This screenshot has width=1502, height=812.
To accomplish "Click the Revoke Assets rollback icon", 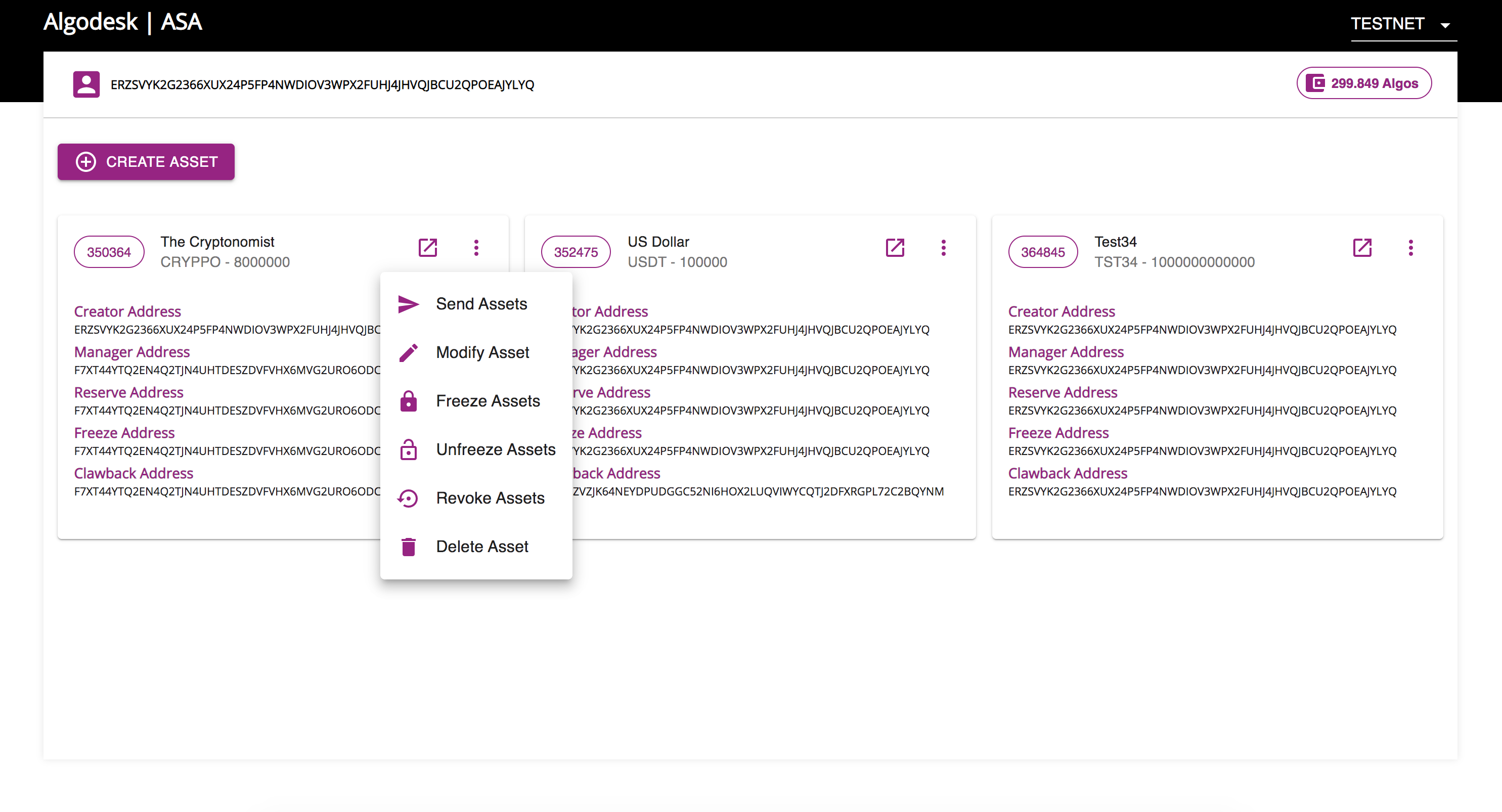I will coord(408,498).
